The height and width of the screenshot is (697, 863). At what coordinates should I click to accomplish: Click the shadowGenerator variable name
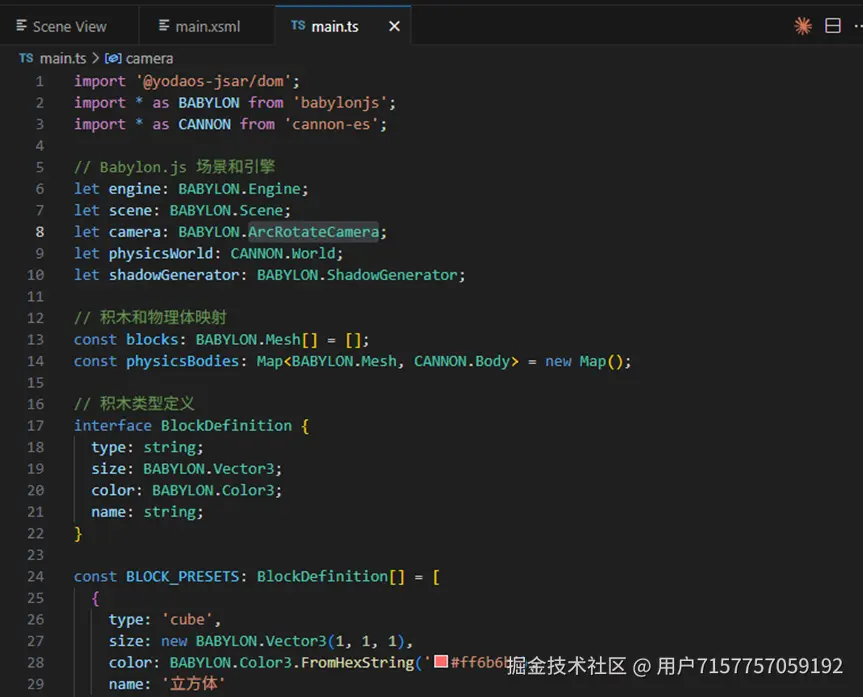pyautogui.click(x=174, y=275)
